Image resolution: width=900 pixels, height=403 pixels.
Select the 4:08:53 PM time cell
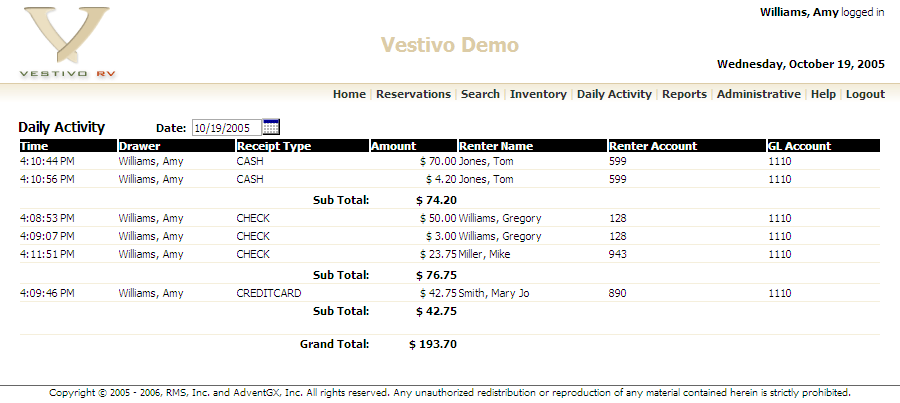[47, 218]
